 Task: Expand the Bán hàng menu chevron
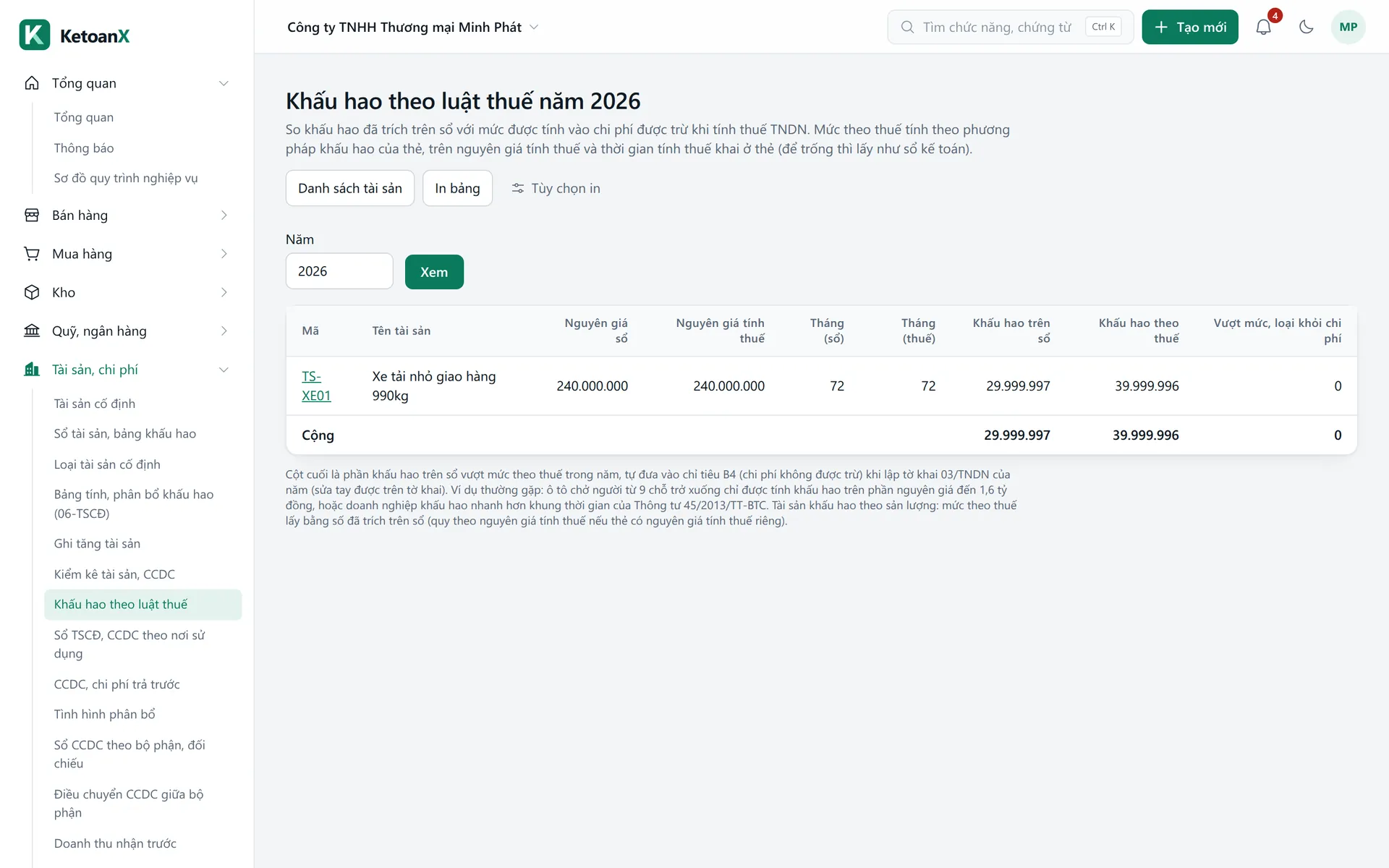224,215
